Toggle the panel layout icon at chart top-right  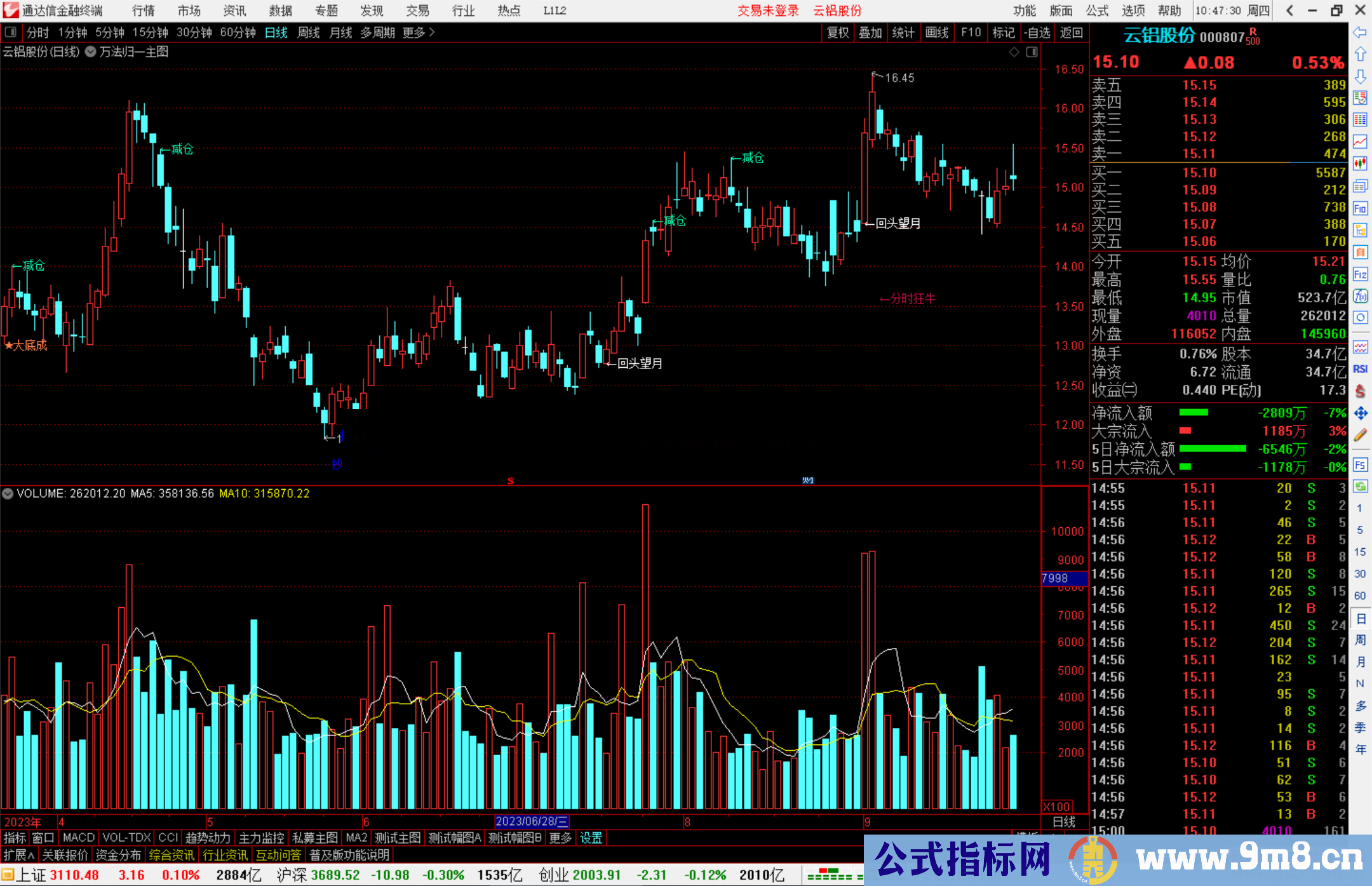(1032, 52)
